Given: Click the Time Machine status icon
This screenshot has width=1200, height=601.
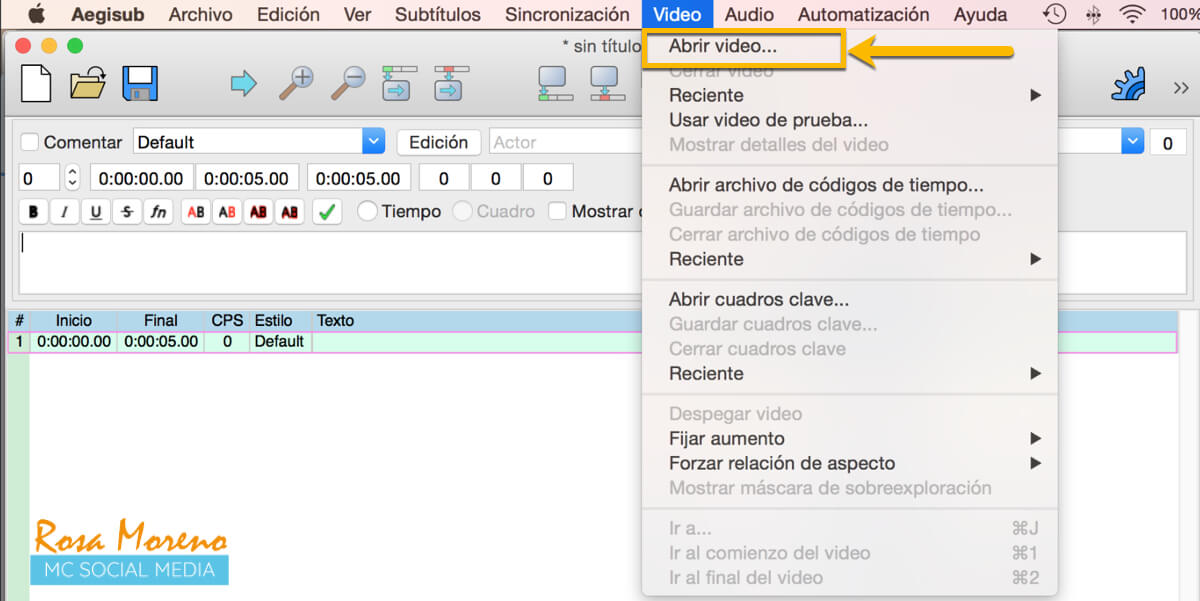Looking at the screenshot, I should [x=1054, y=14].
